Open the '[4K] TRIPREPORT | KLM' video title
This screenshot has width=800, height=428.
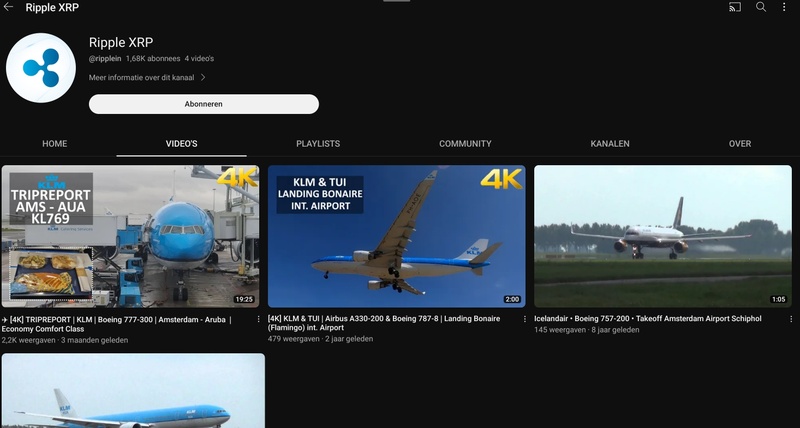pyautogui.click(x=116, y=324)
